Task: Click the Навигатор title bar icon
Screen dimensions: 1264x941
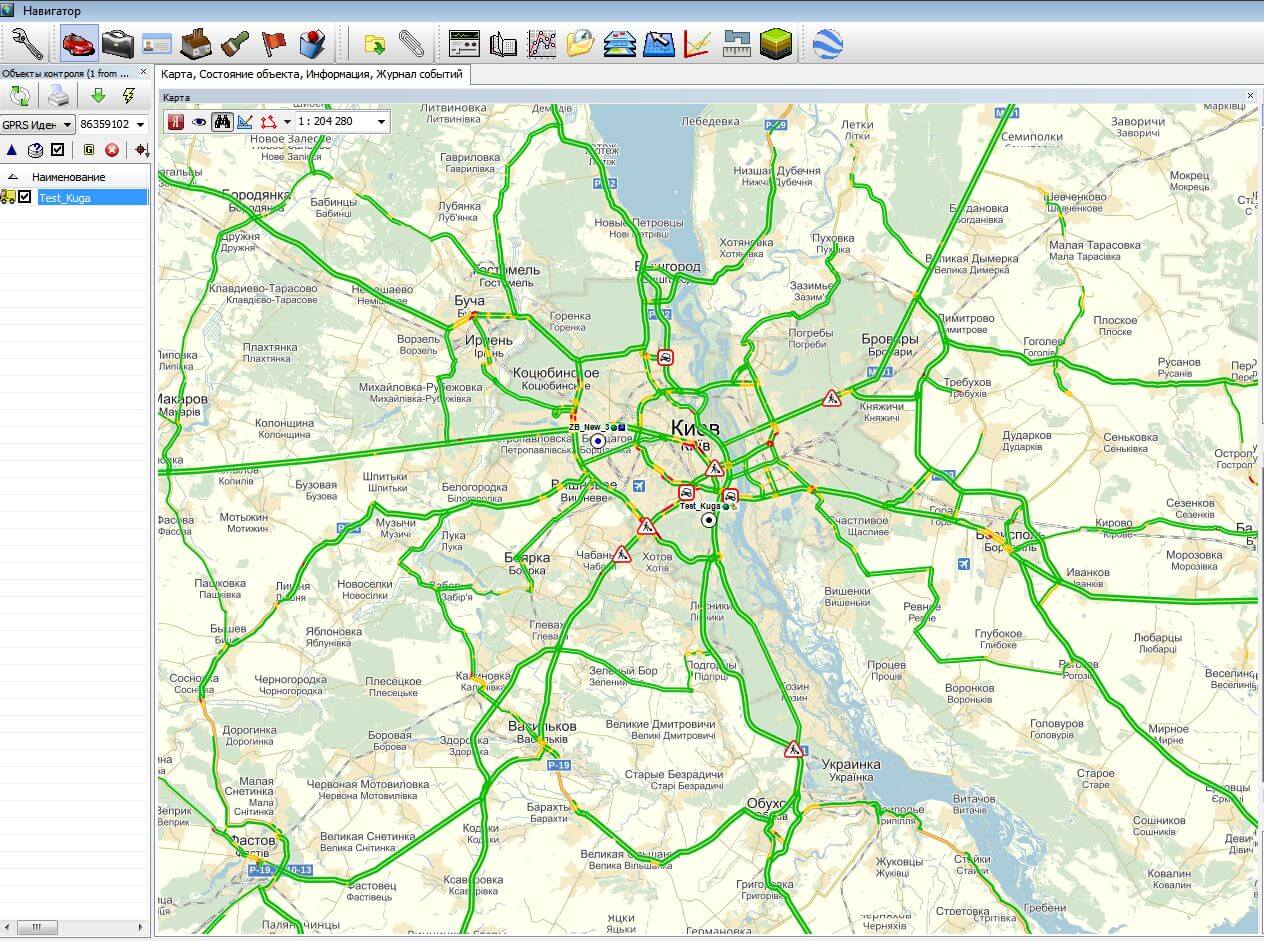Action: coord(8,10)
